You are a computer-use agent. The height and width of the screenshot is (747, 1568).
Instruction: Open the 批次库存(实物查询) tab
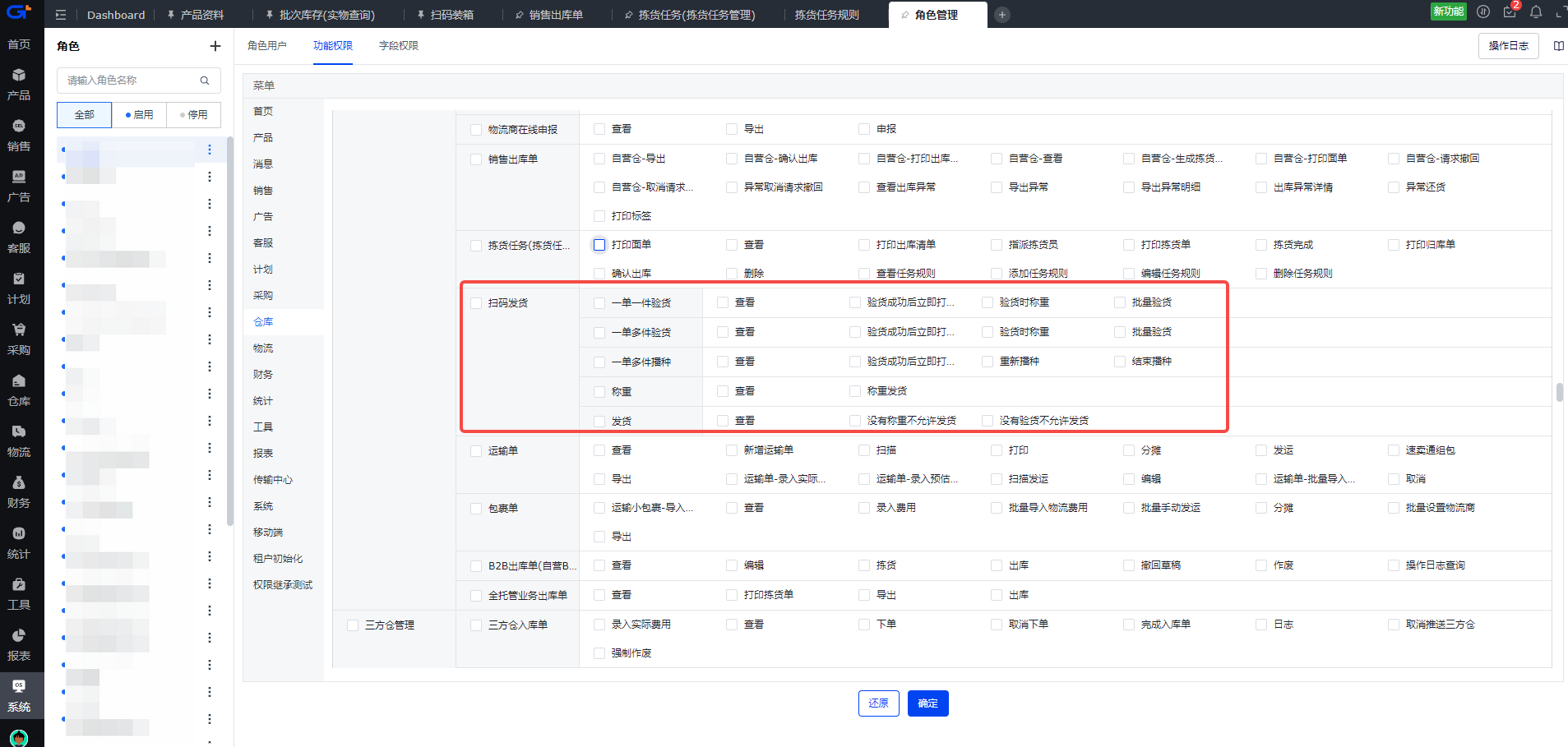[x=321, y=15]
